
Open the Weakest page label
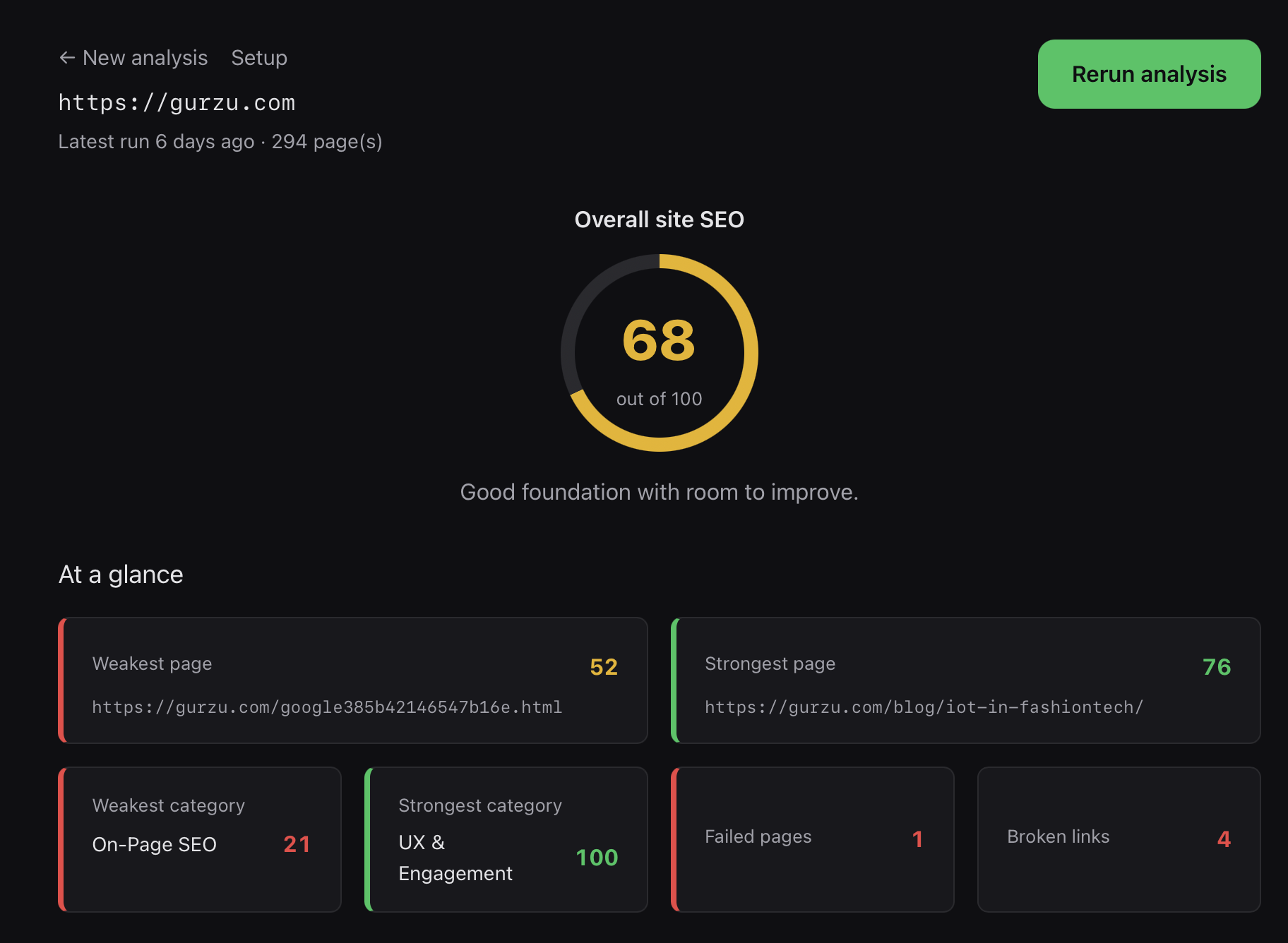point(152,663)
